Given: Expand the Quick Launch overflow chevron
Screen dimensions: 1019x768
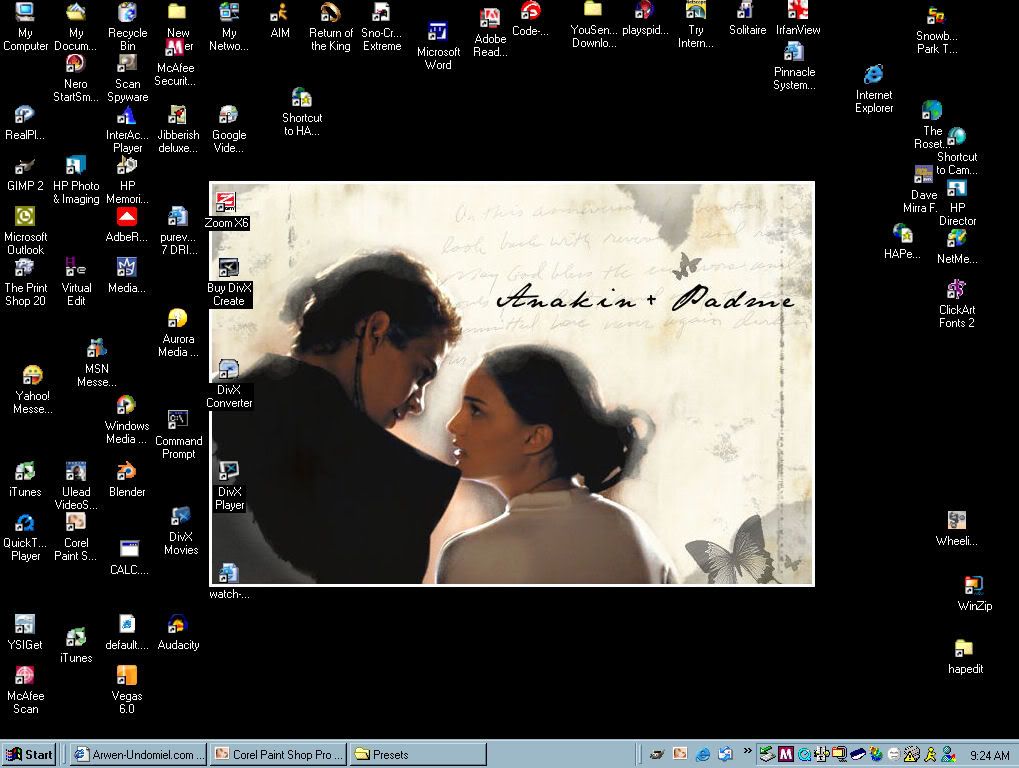Looking at the screenshot, I should coord(747,752).
